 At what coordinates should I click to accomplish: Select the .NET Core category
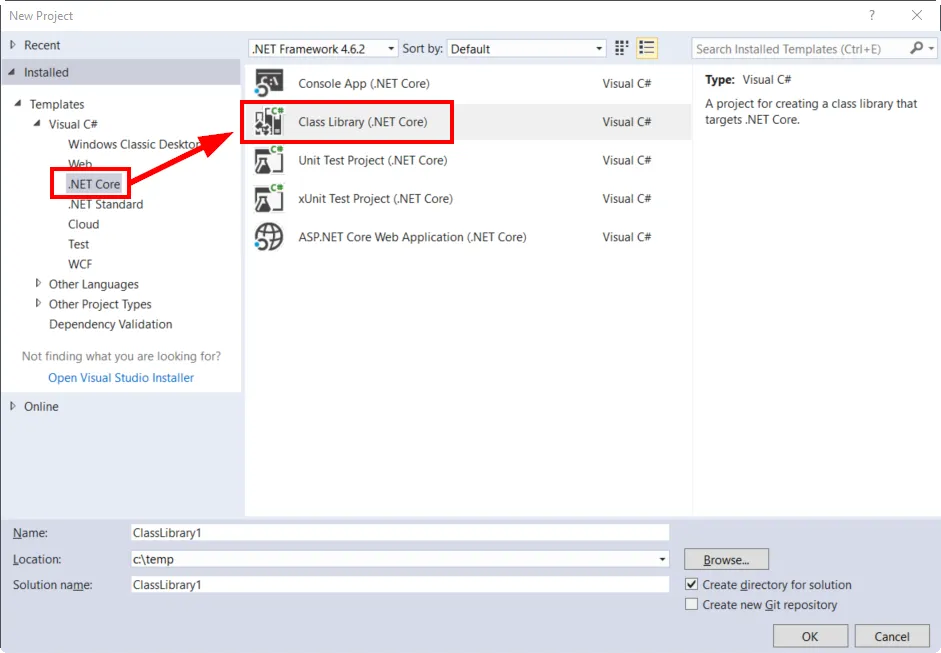pos(94,184)
